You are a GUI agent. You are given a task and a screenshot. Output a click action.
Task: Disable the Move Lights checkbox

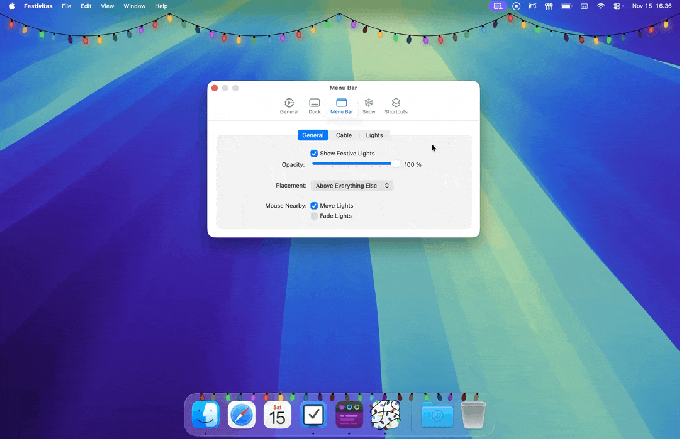pyautogui.click(x=314, y=205)
